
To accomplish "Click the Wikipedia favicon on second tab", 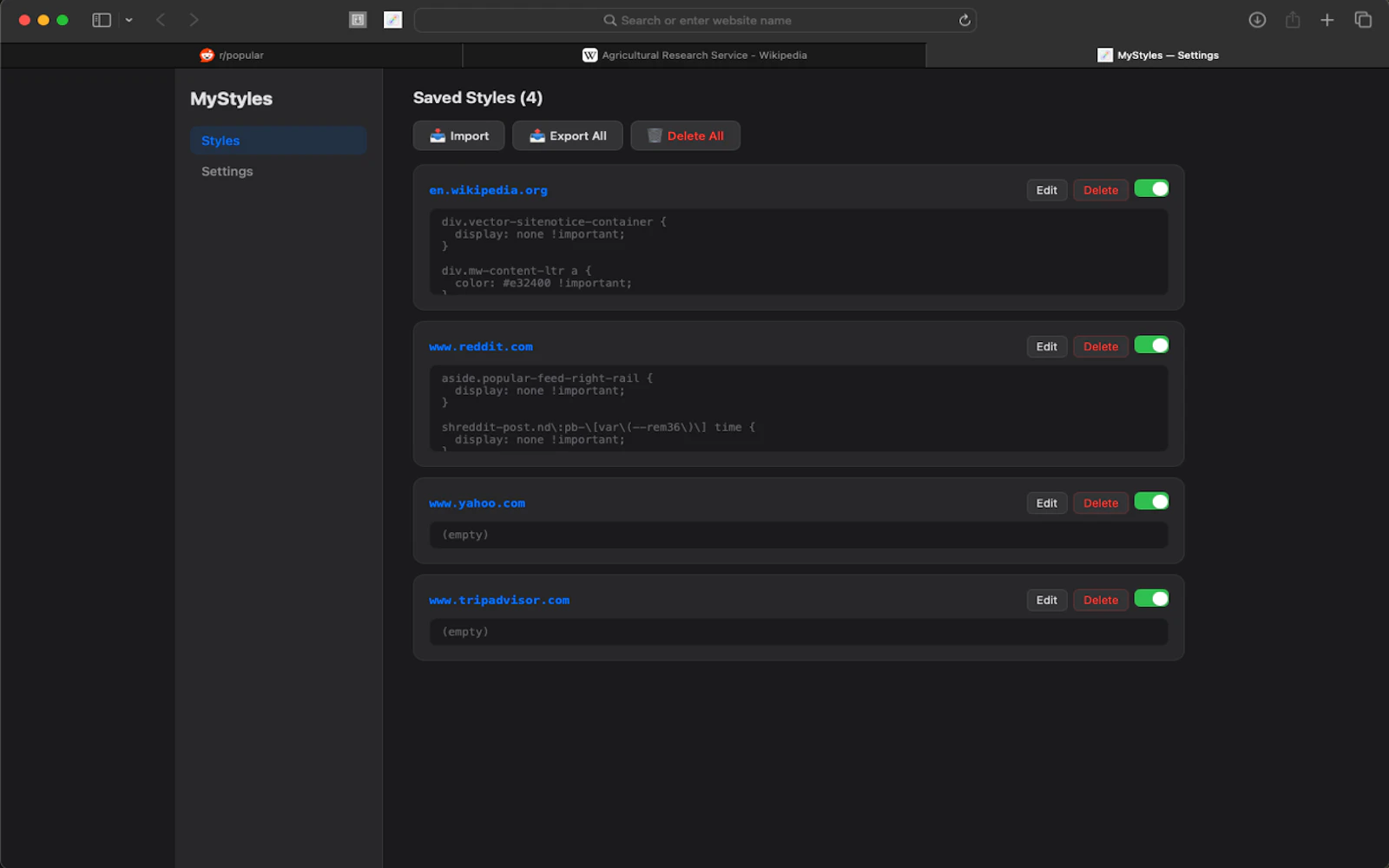I will [589, 55].
